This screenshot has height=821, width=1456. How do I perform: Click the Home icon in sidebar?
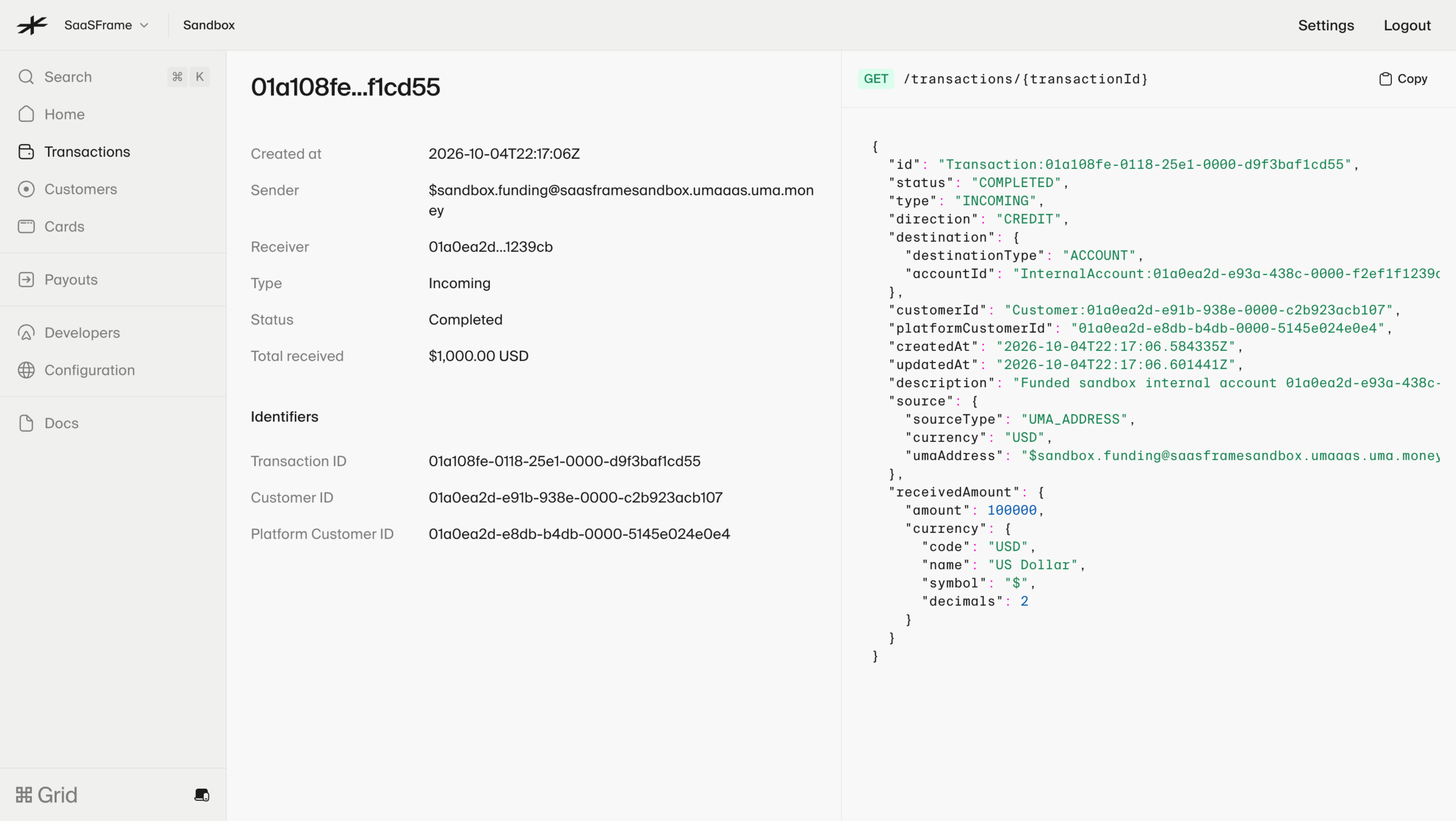tap(26, 114)
